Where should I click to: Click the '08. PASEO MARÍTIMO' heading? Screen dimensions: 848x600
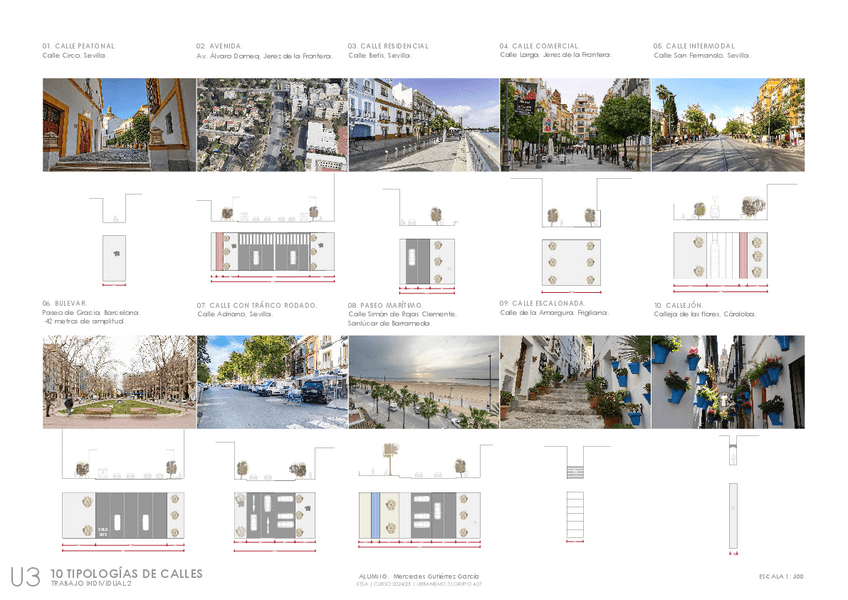(x=385, y=306)
